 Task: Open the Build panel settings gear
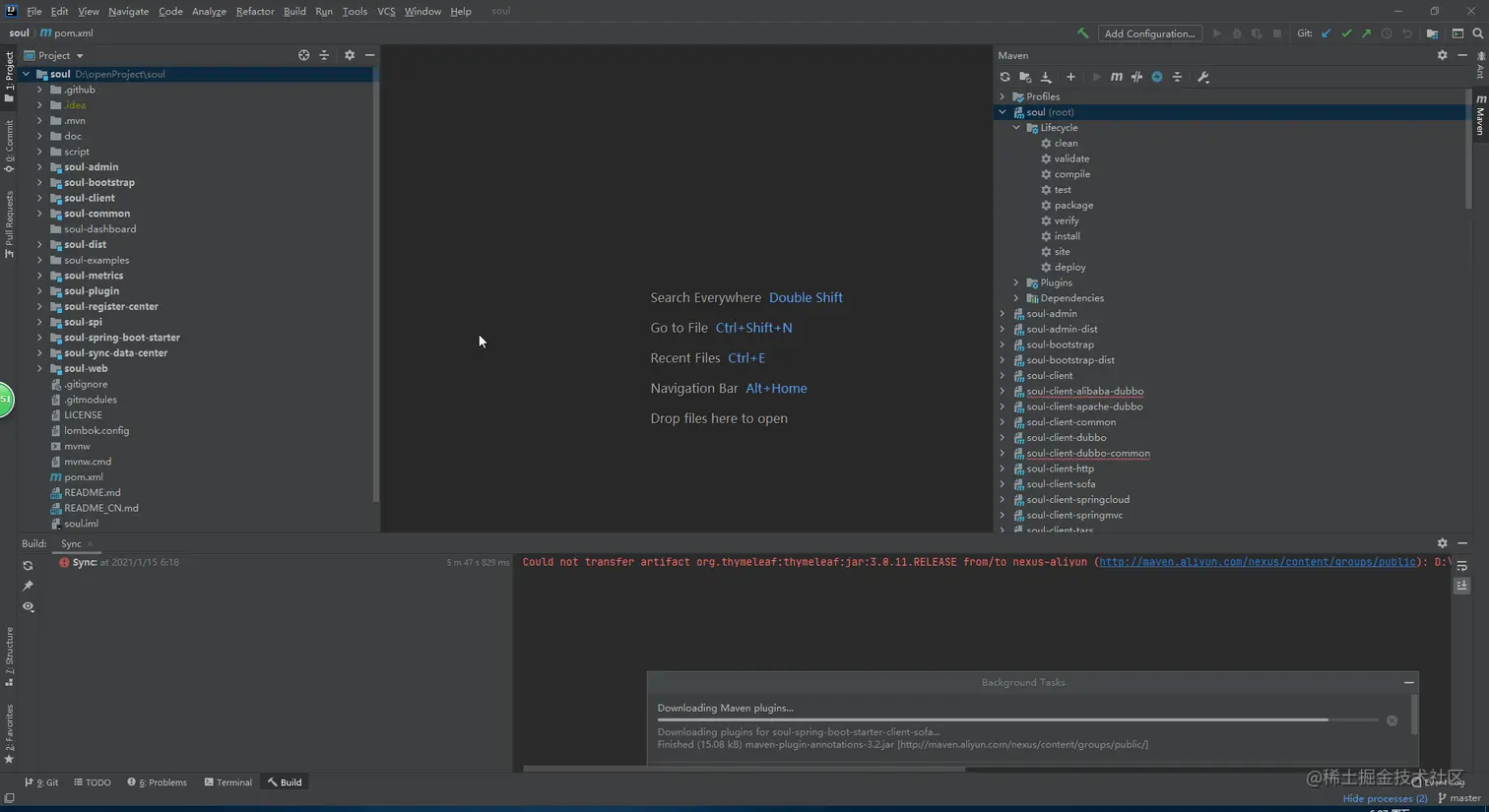click(x=1442, y=543)
